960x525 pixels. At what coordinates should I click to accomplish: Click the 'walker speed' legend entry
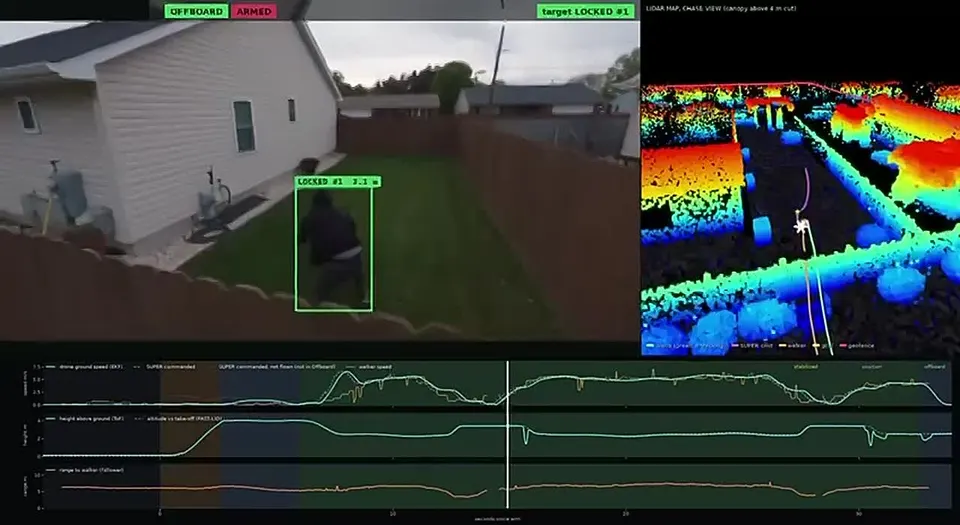tap(369, 367)
